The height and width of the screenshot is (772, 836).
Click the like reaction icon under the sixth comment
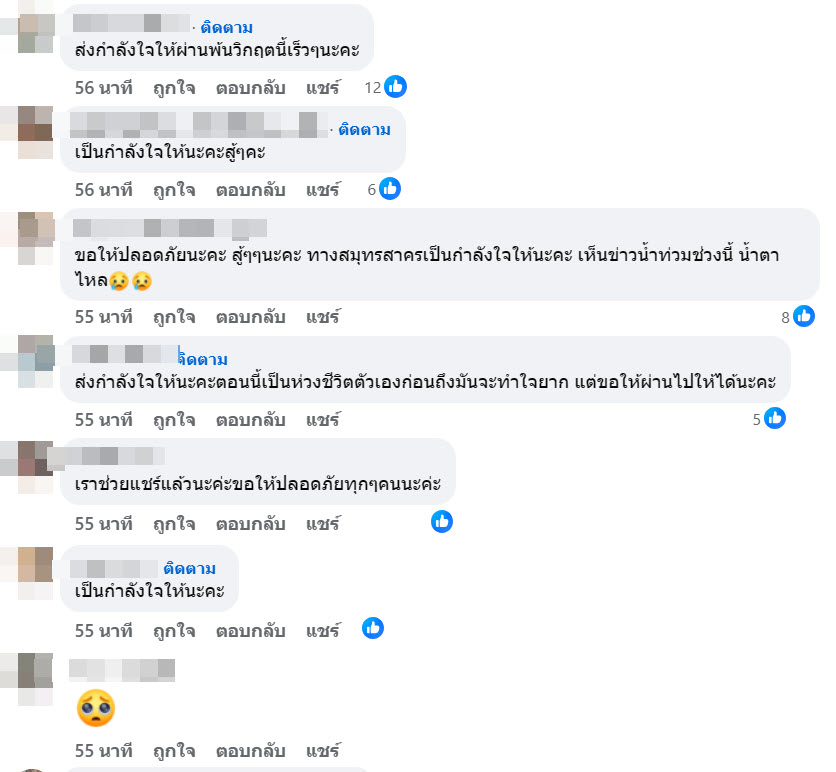[x=373, y=628]
